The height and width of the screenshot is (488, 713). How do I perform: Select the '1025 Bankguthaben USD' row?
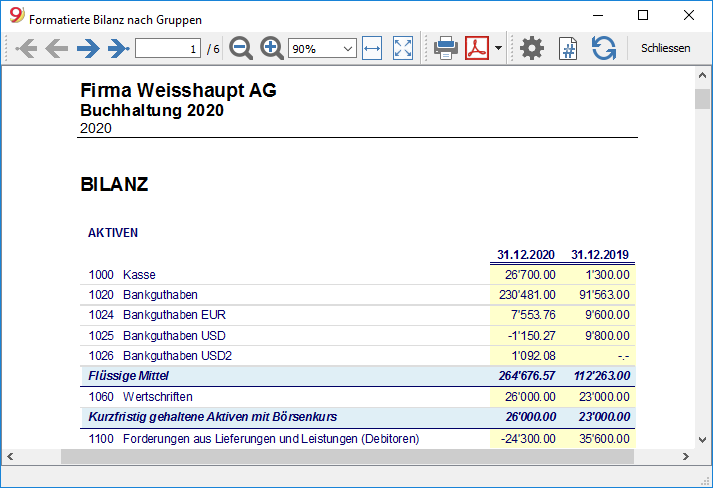pyautogui.click(x=357, y=336)
